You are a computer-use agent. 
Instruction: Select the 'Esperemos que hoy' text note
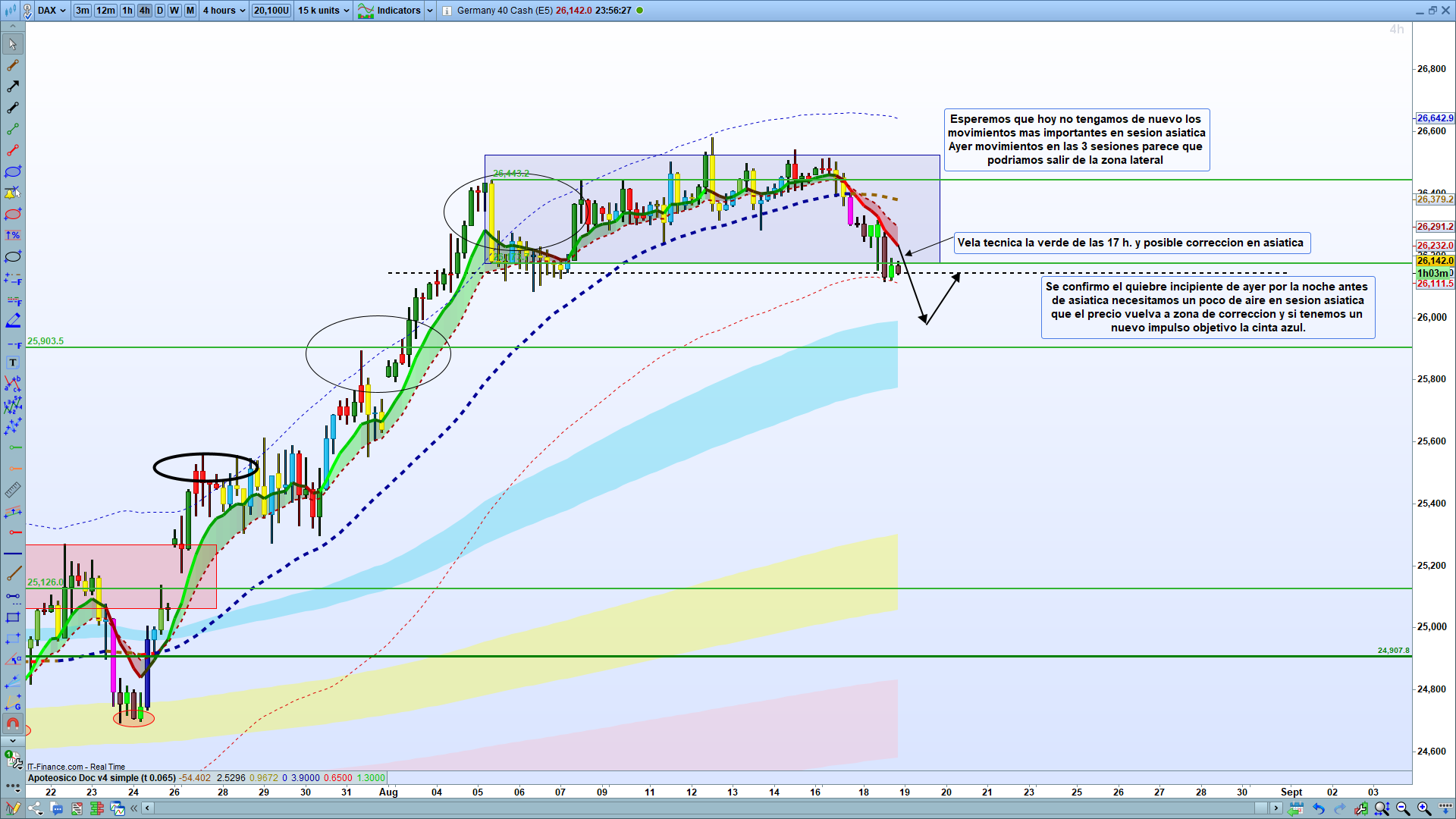1076,140
